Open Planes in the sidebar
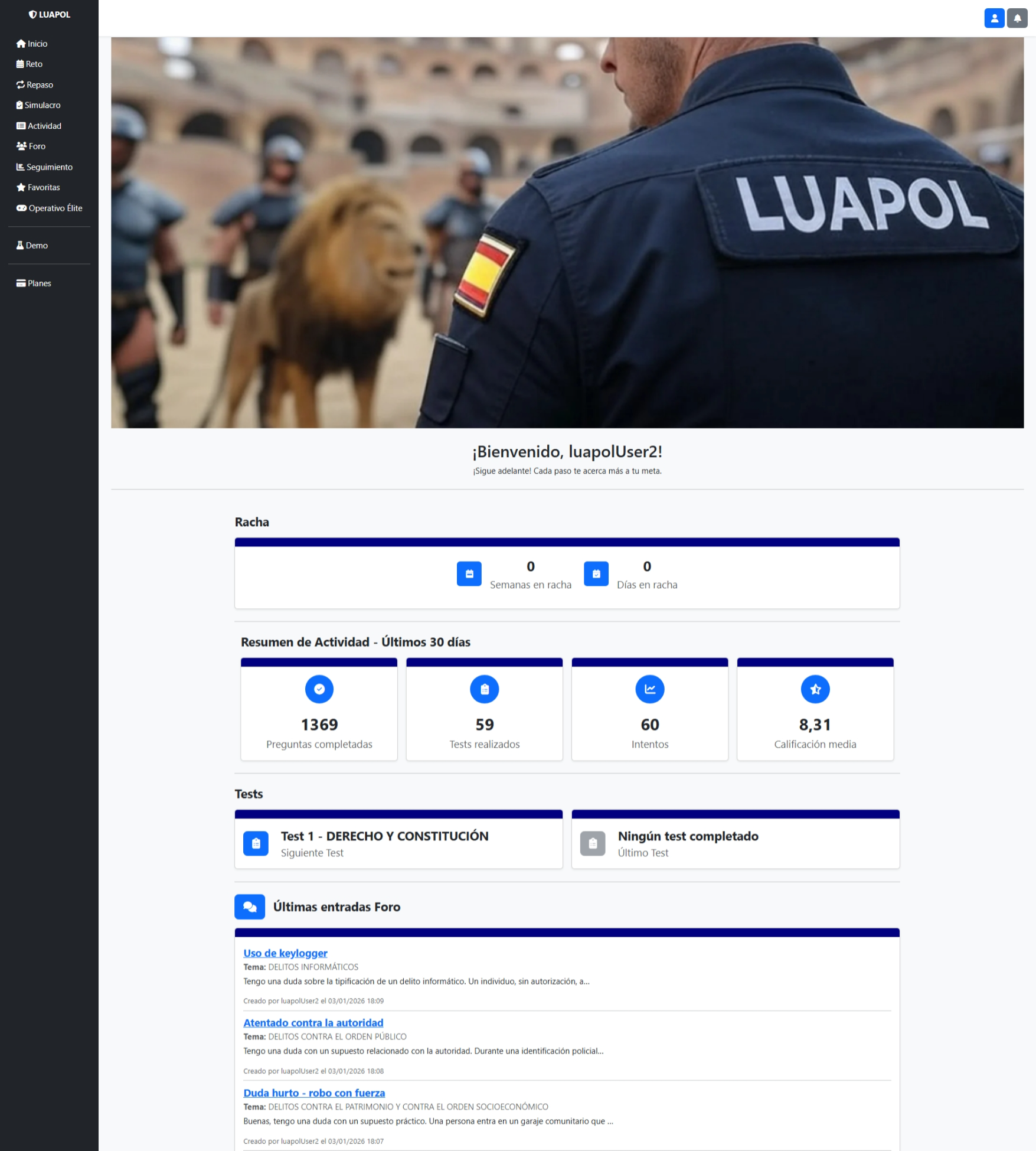The image size is (1036, 1151). 34,283
